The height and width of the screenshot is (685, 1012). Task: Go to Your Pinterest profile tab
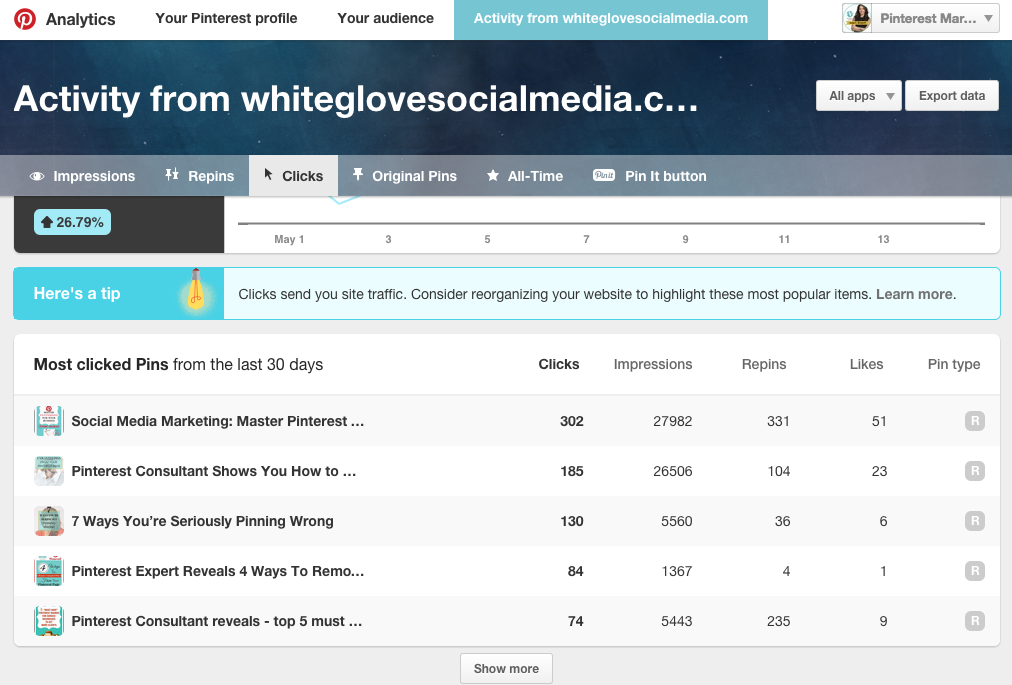click(x=227, y=18)
